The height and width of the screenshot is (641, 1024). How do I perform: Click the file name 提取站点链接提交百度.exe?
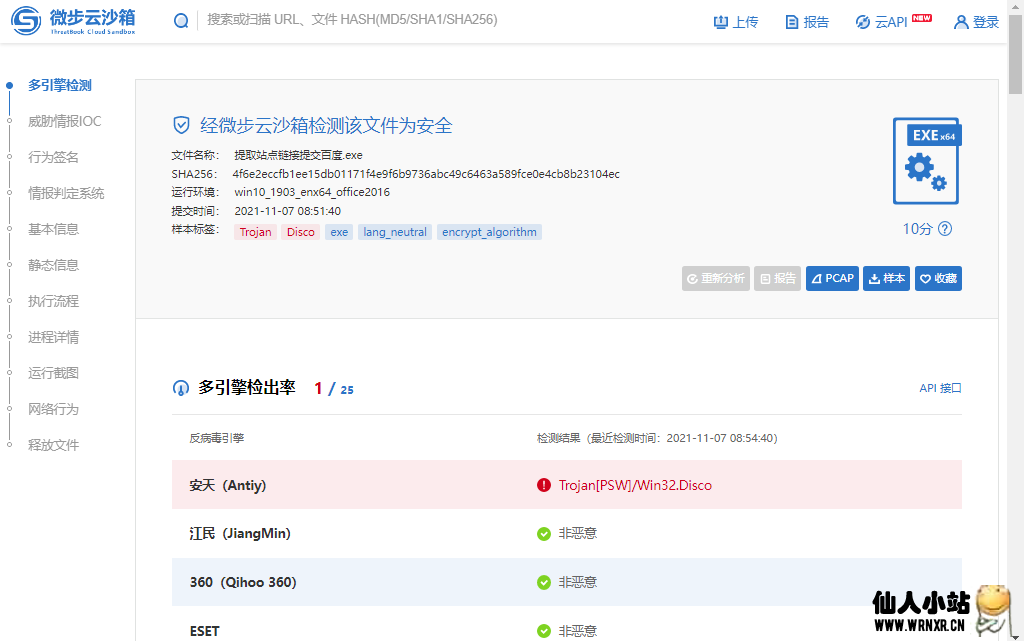click(x=298, y=155)
